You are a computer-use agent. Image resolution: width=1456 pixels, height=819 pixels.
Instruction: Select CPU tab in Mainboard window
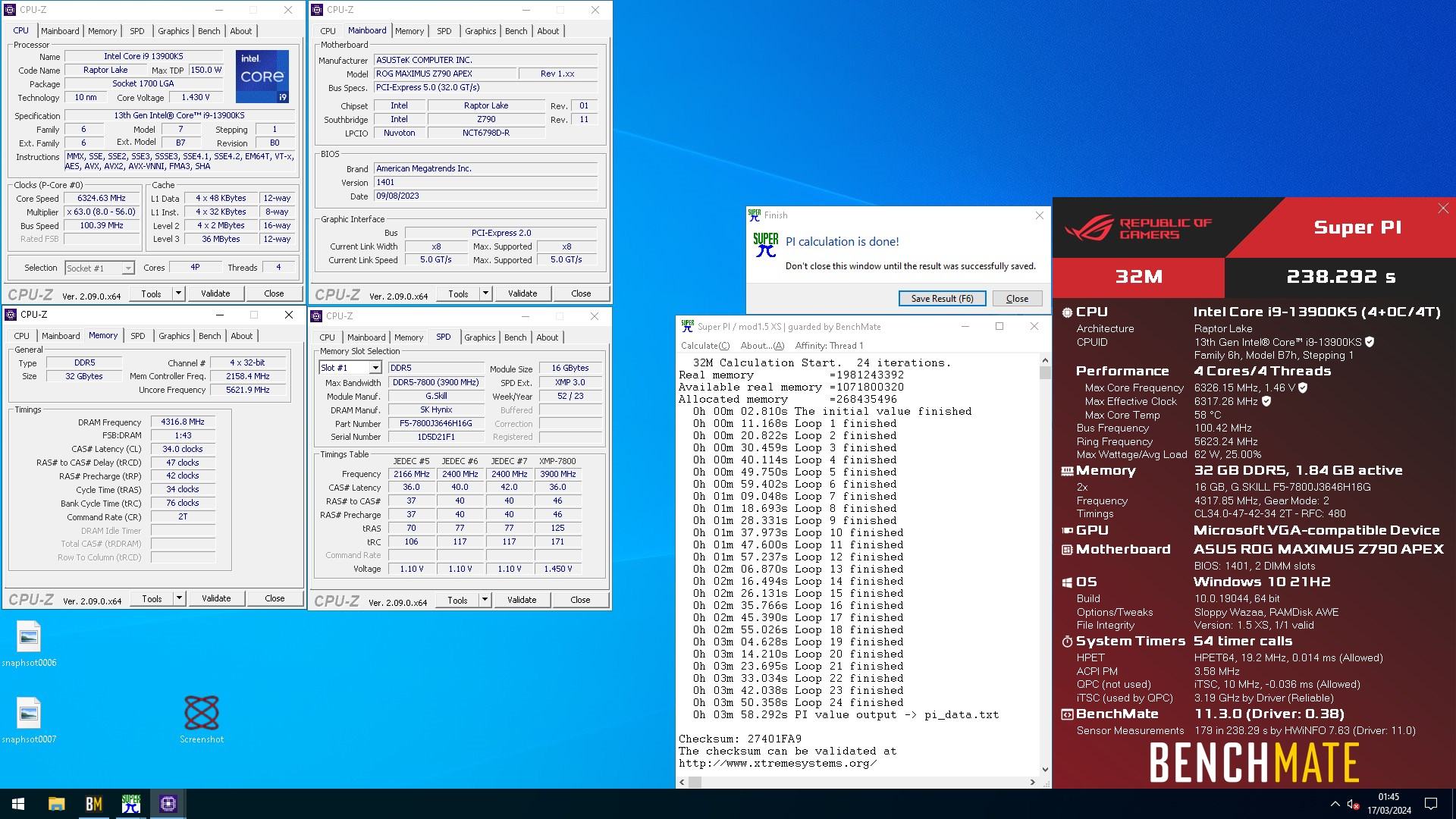pos(328,31)
